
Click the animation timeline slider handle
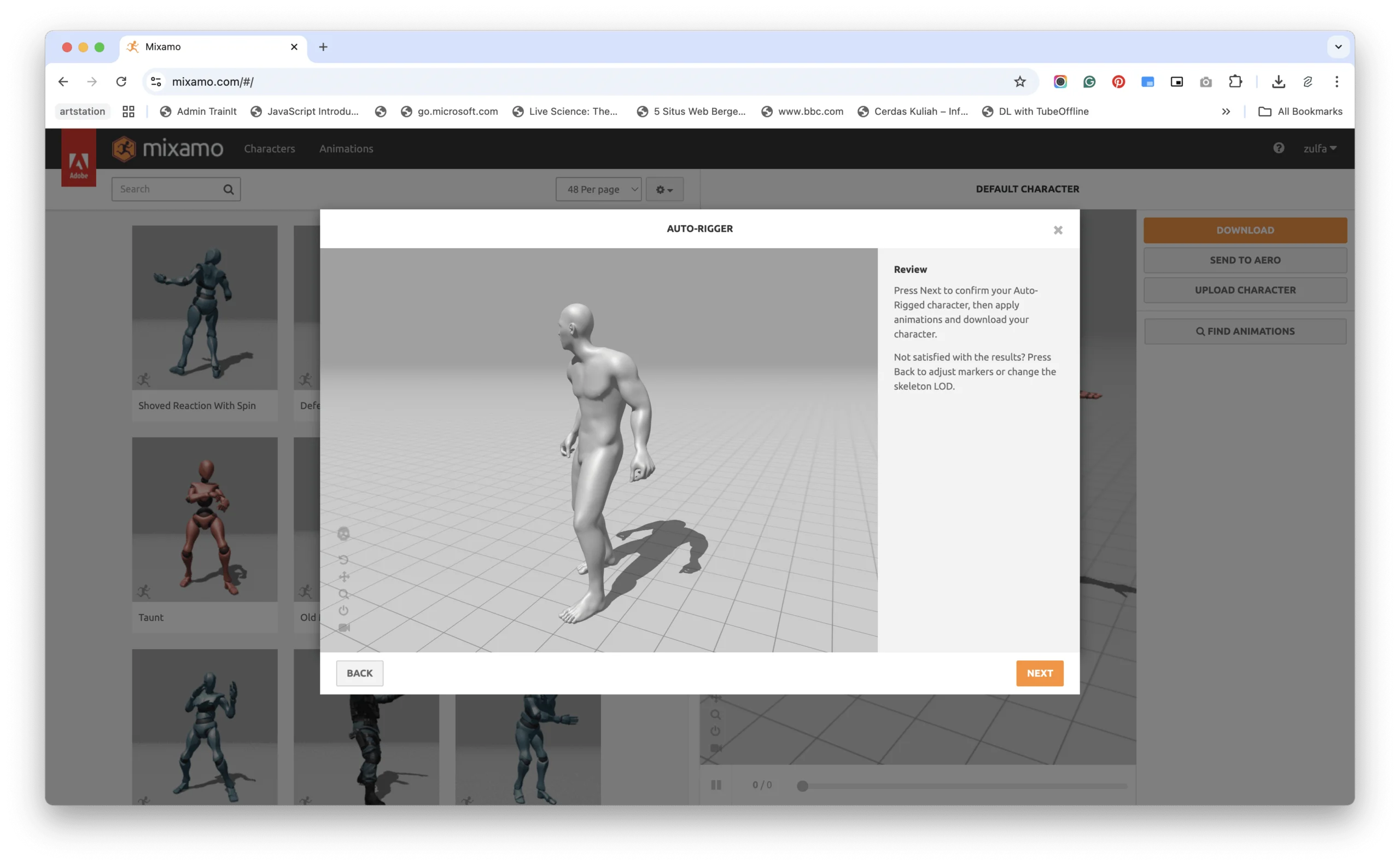[803, 786]
